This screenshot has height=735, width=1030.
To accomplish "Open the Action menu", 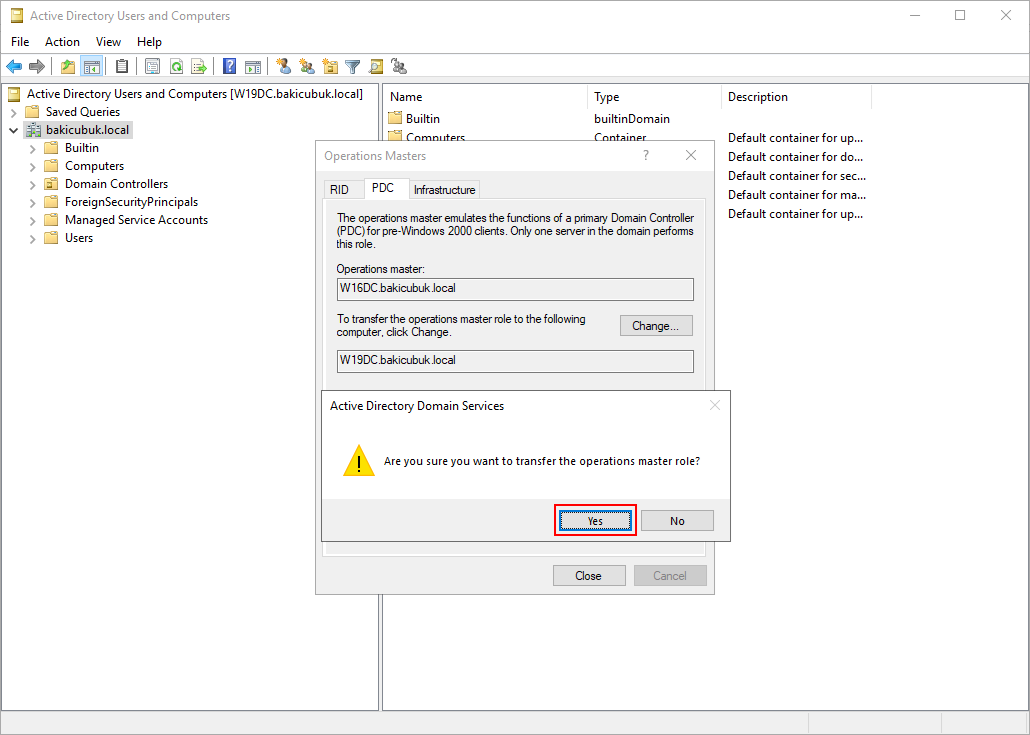I will [62, 42].
